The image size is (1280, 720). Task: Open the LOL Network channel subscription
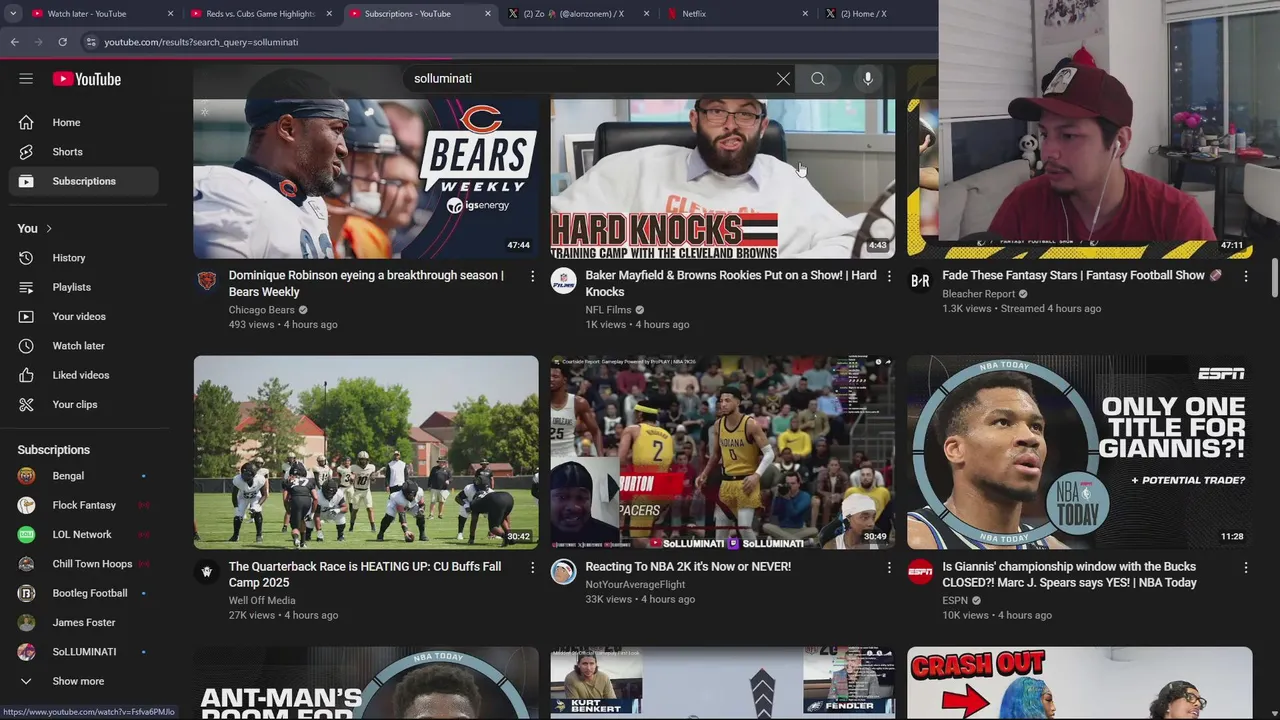84,535
